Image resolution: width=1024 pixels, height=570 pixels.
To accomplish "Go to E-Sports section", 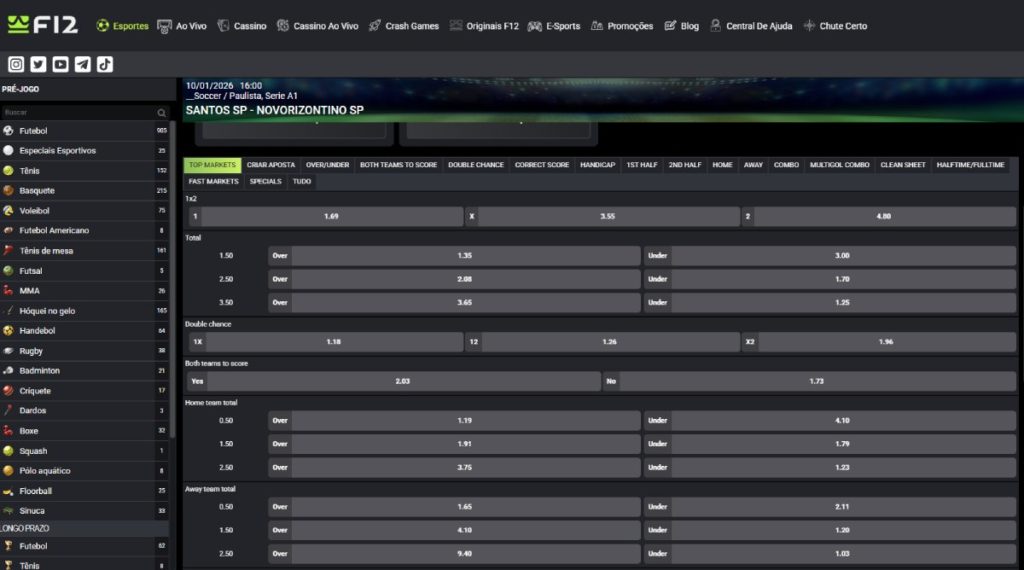I will 554,26.
